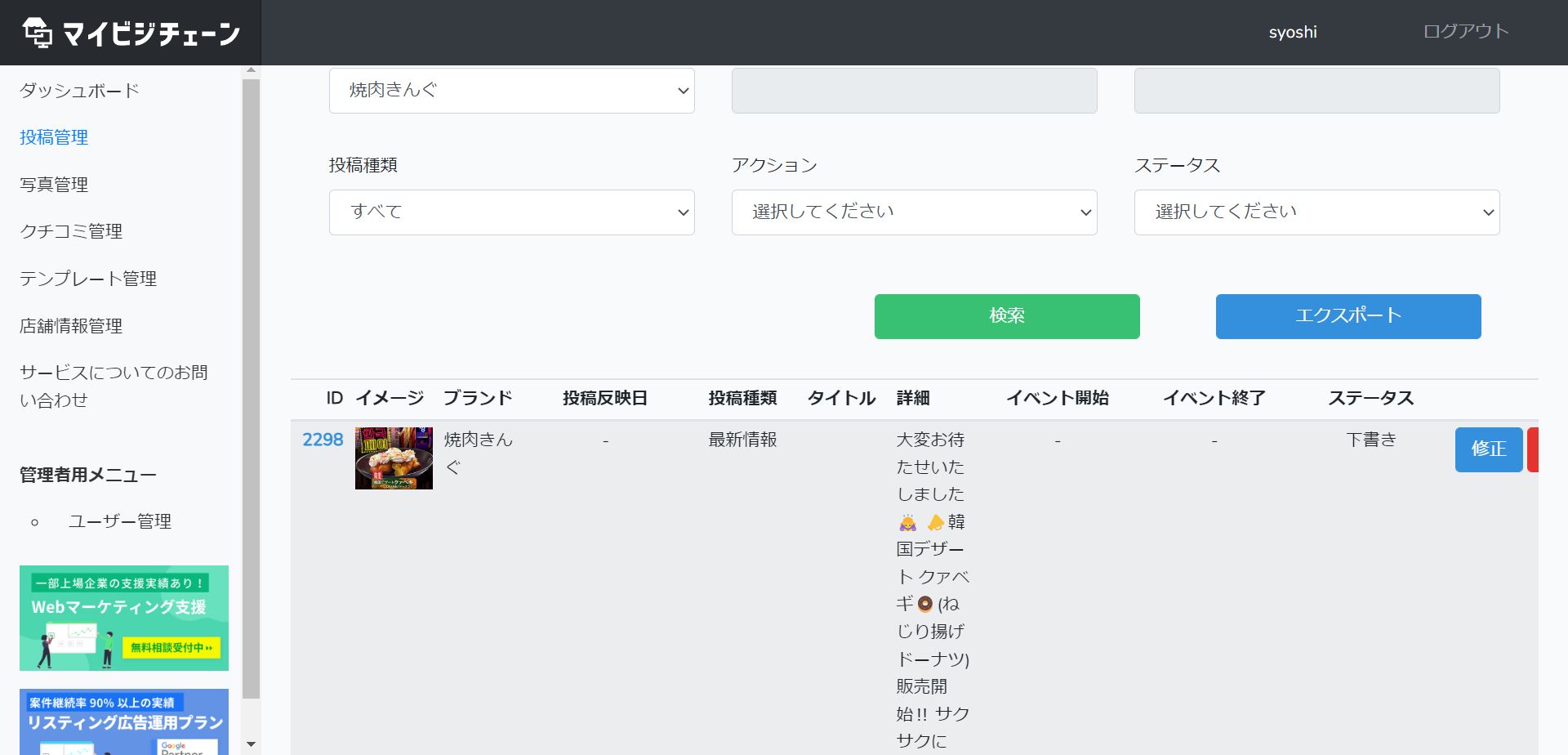The height and width of the screenshot is (755, 1568).
Task: Open 店舗情報管理 page
Action: tap(71, 326)
